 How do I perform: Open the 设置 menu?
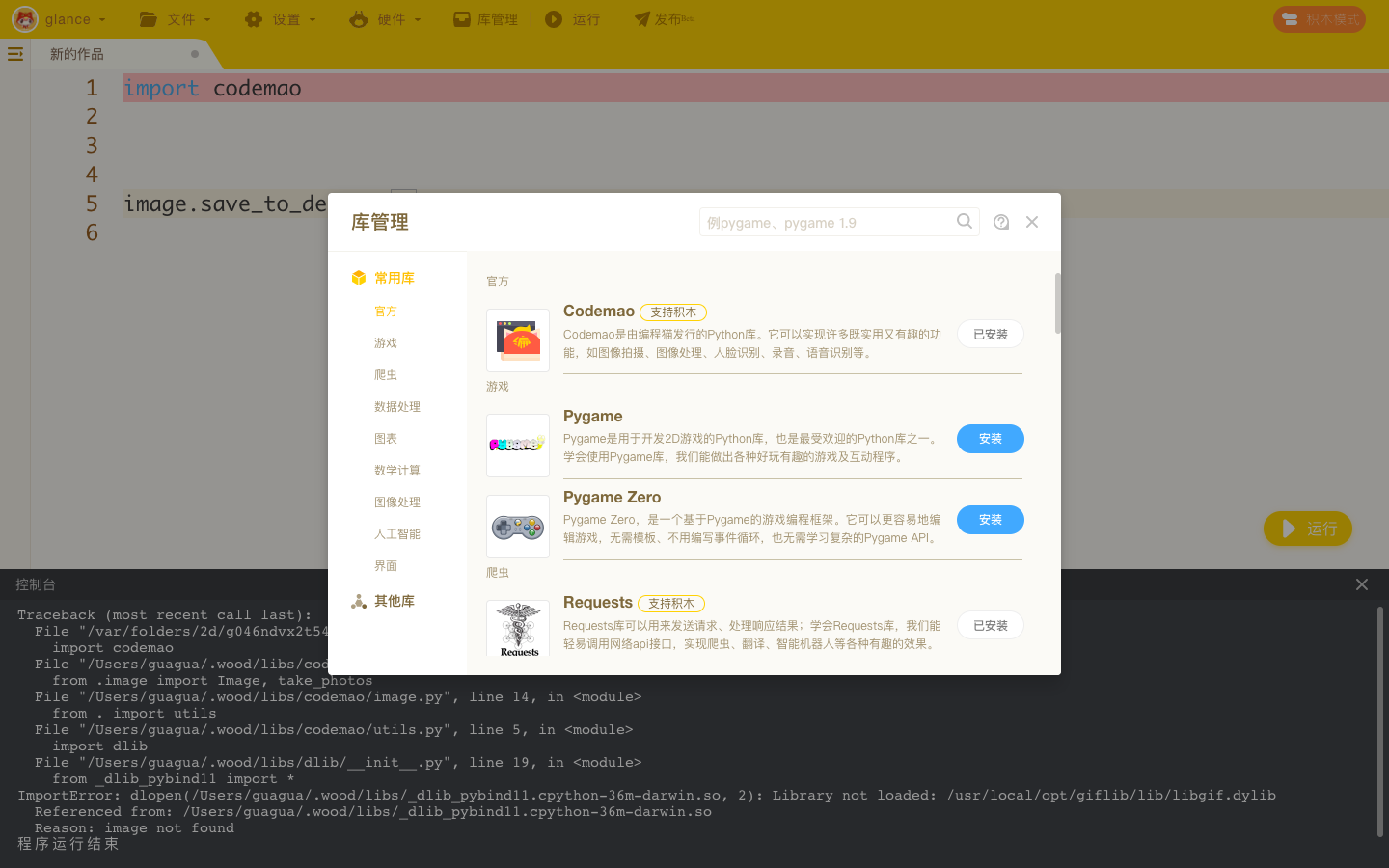(x=280, y=19)
